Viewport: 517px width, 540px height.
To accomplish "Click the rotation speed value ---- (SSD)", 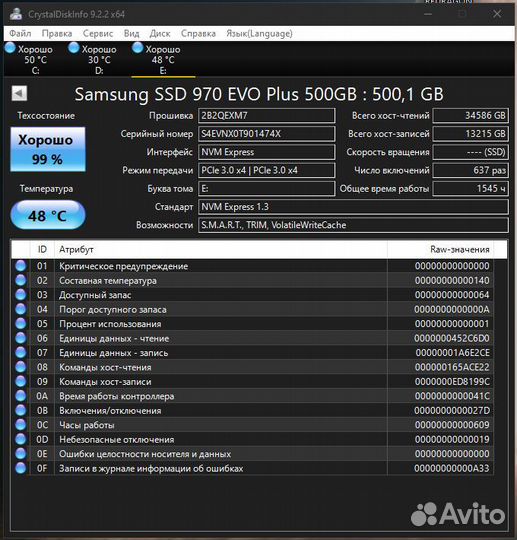I will click(471, 152).
